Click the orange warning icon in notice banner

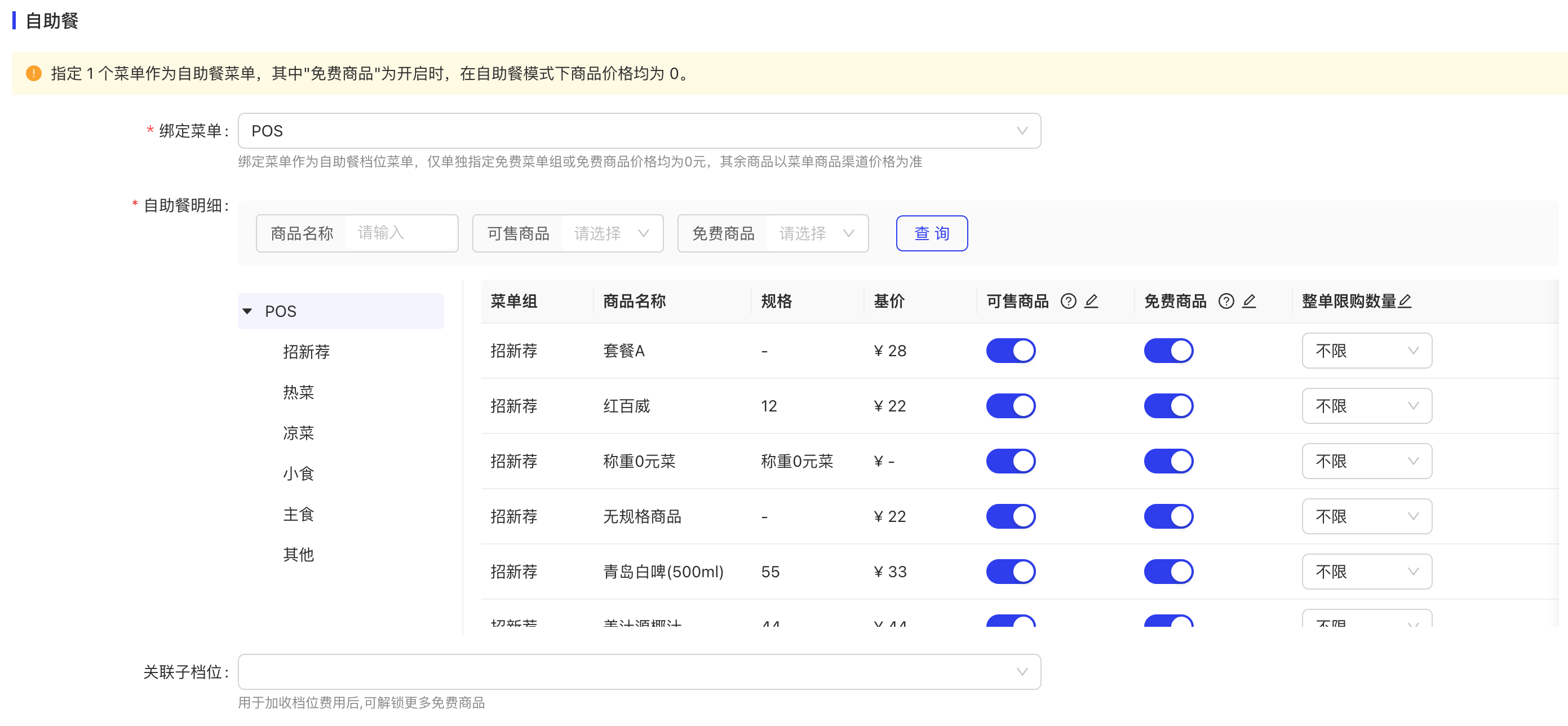(33, 74)
